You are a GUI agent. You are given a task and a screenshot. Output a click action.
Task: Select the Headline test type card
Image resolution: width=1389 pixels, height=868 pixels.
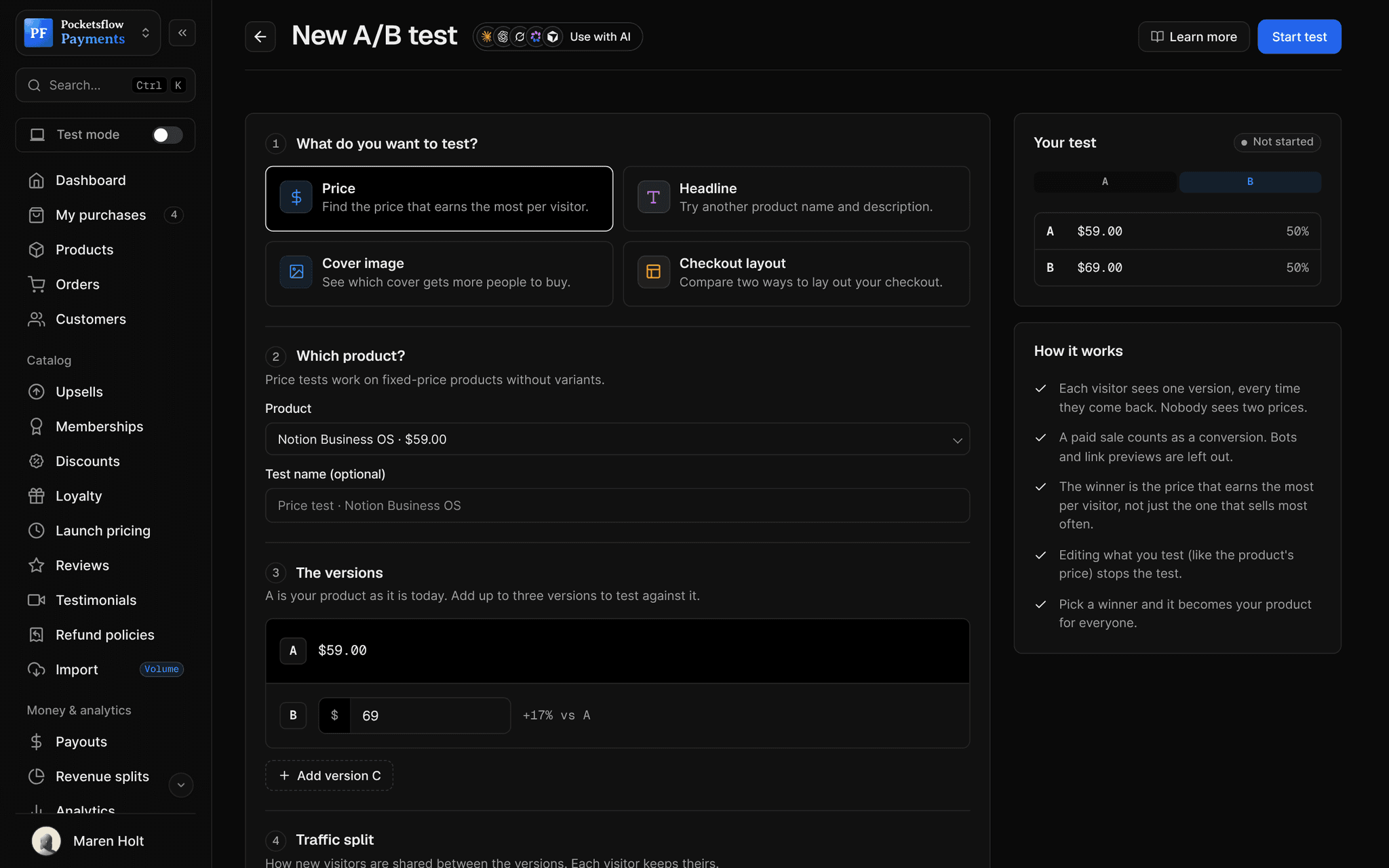point(796,199)
